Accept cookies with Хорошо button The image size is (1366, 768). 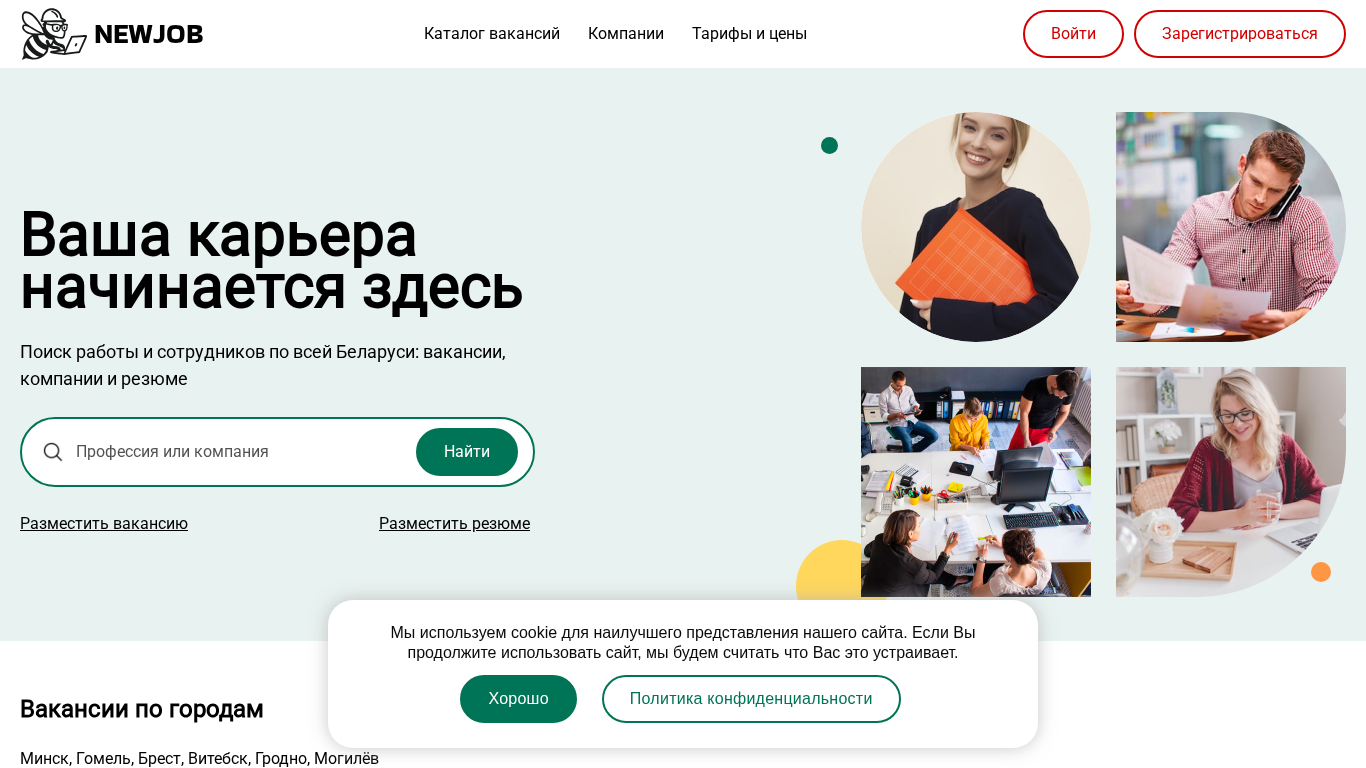pyautogui.click(x=518, y=699)
